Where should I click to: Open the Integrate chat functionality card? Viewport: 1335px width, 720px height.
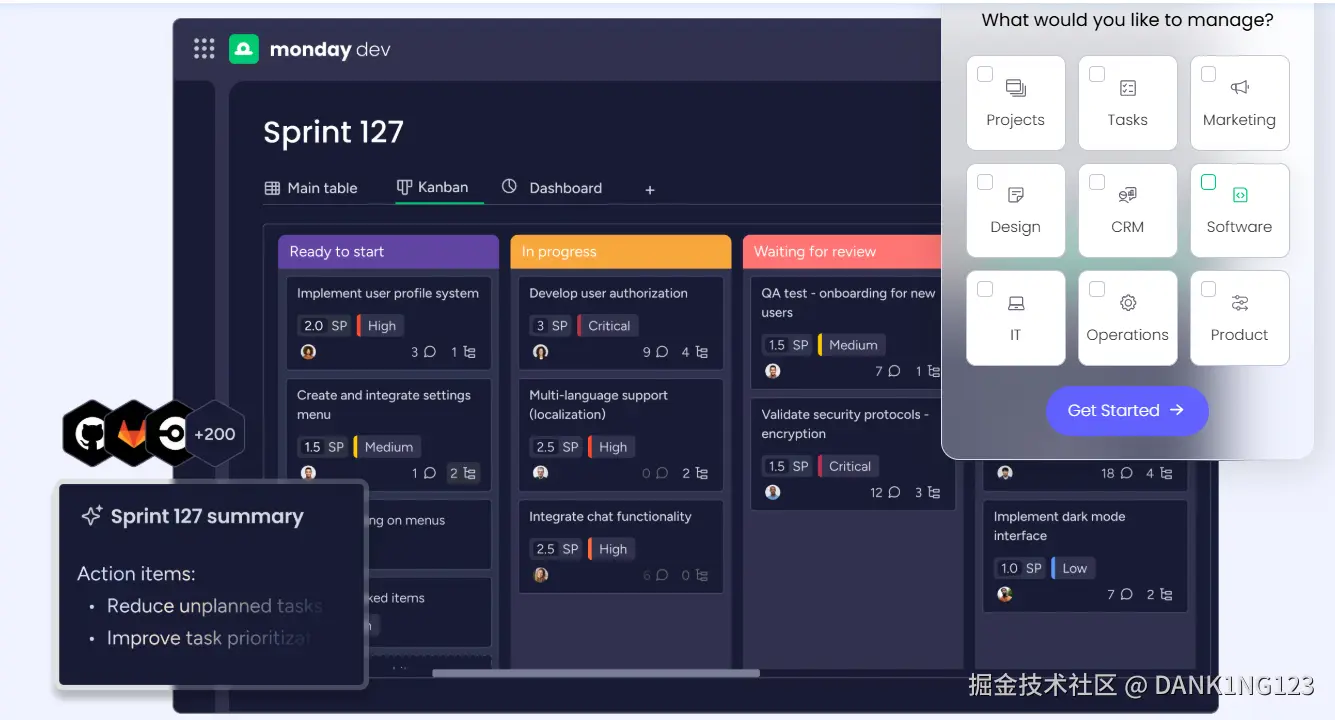620,546
